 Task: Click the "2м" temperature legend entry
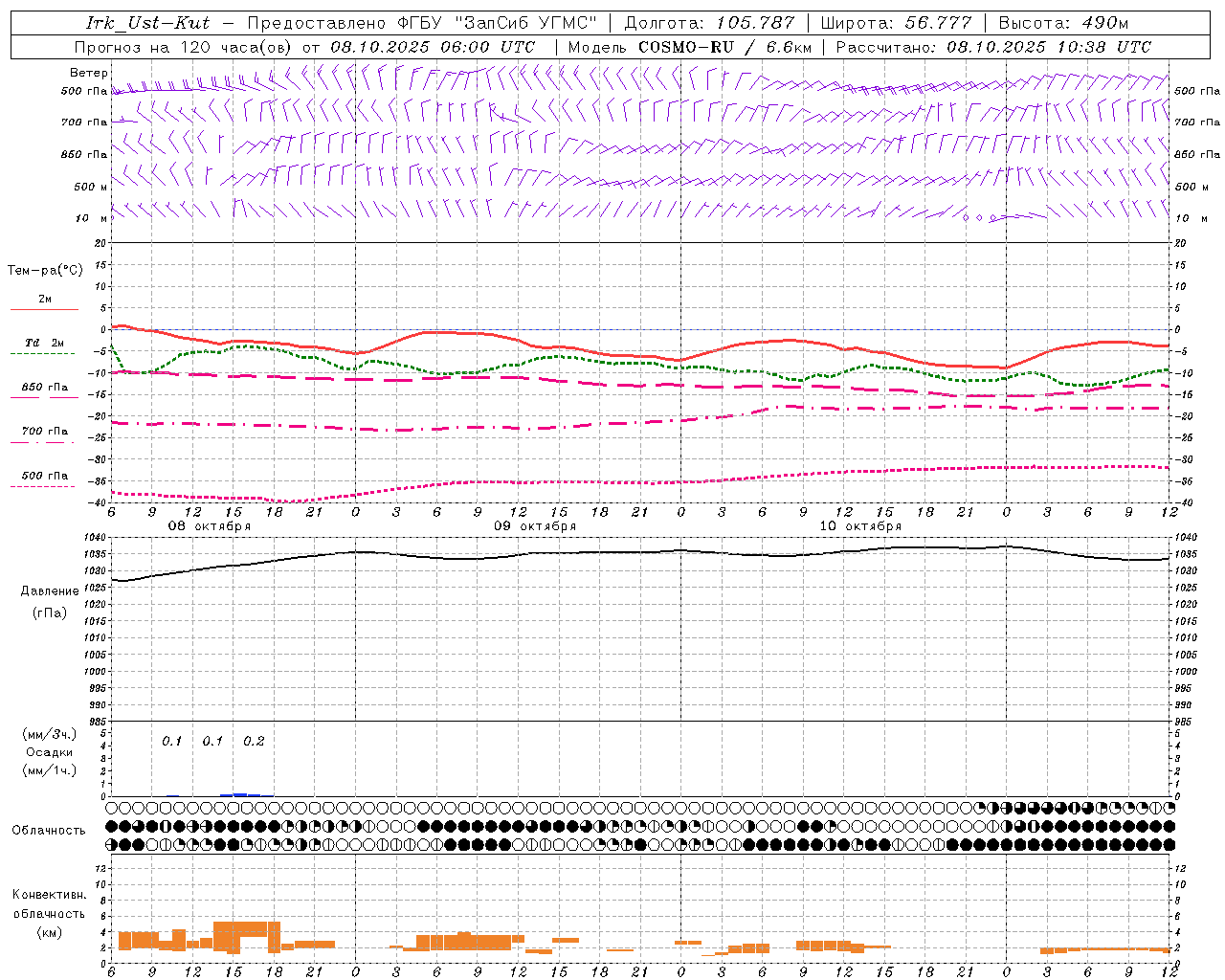(x=45, y=300)
